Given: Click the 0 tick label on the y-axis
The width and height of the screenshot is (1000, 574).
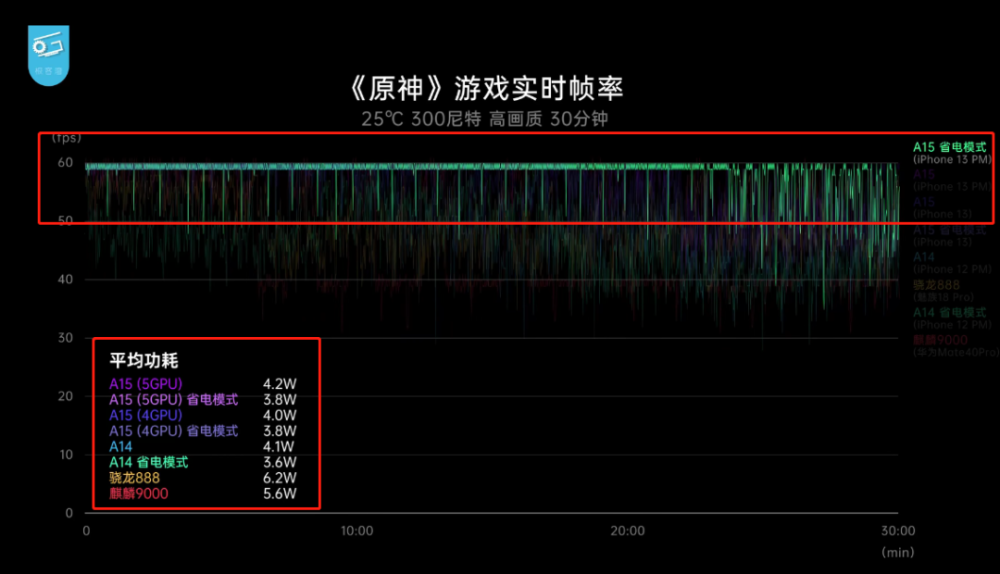Looking at the screenshot, I should pyautogui.click(x=69, y=513).
